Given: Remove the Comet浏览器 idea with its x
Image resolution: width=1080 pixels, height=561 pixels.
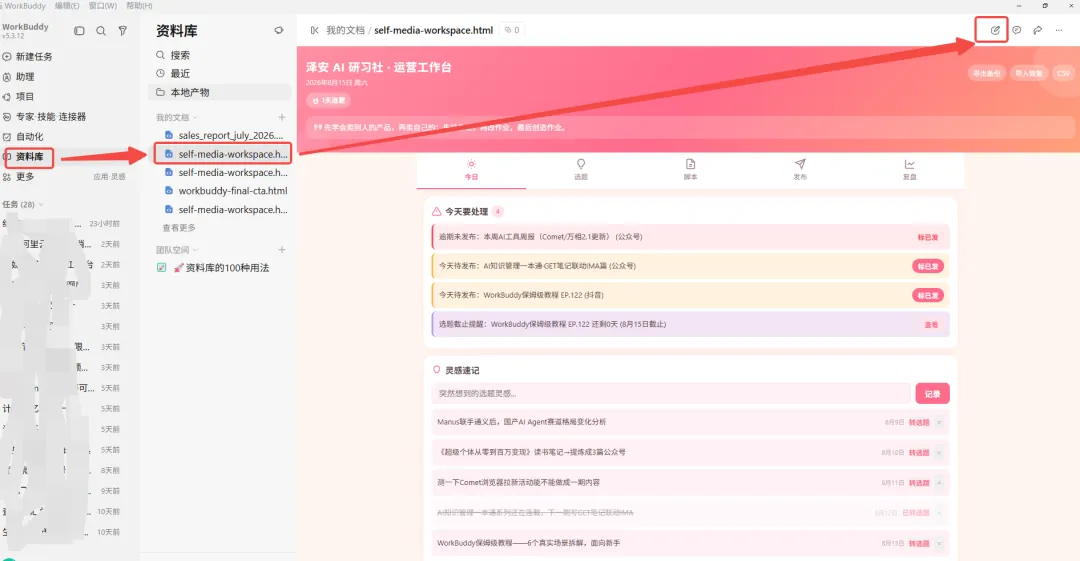Looking at the screenshot, I should pyautogui.click(x=939, y=483).
